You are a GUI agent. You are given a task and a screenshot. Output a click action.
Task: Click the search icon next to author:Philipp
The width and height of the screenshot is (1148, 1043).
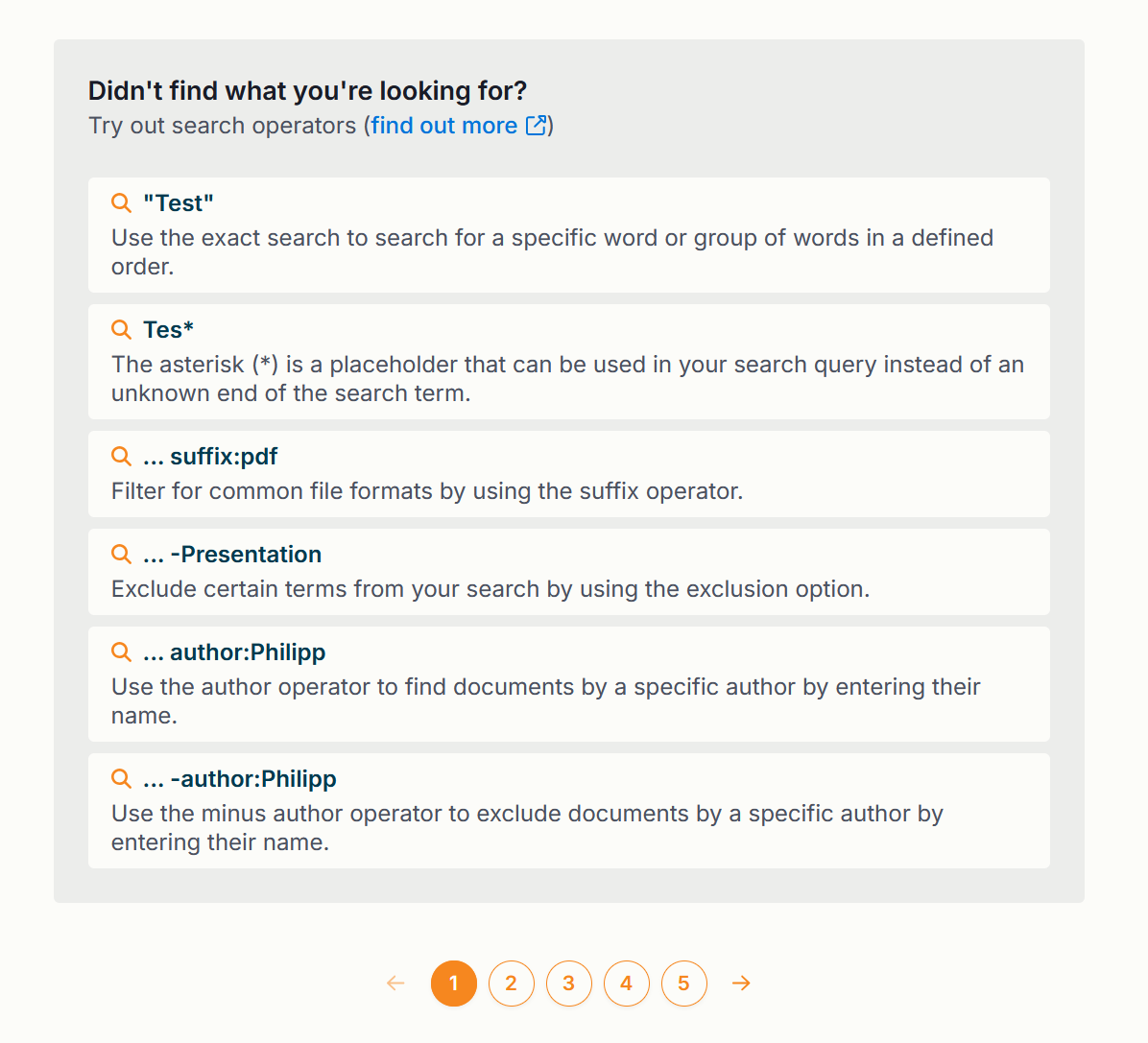coord(122,652)
